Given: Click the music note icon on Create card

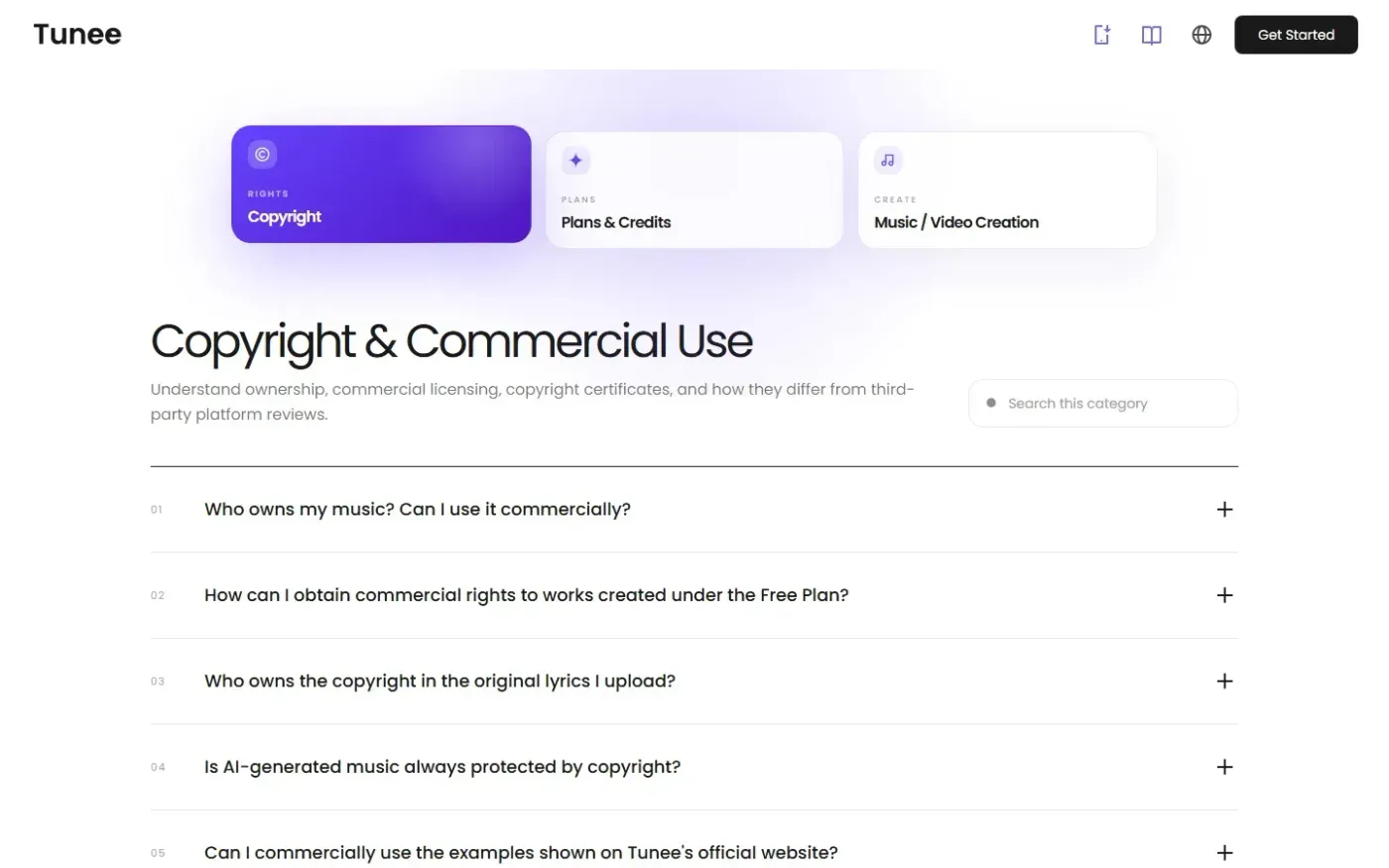Looking at the screenshot, I should 888,160.
